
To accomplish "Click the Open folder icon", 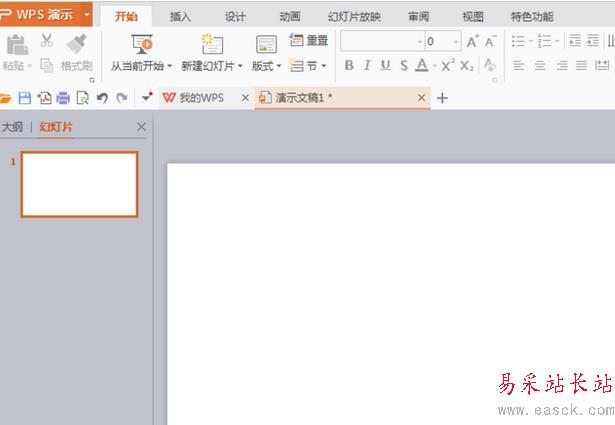I will [x=5, y=98].
